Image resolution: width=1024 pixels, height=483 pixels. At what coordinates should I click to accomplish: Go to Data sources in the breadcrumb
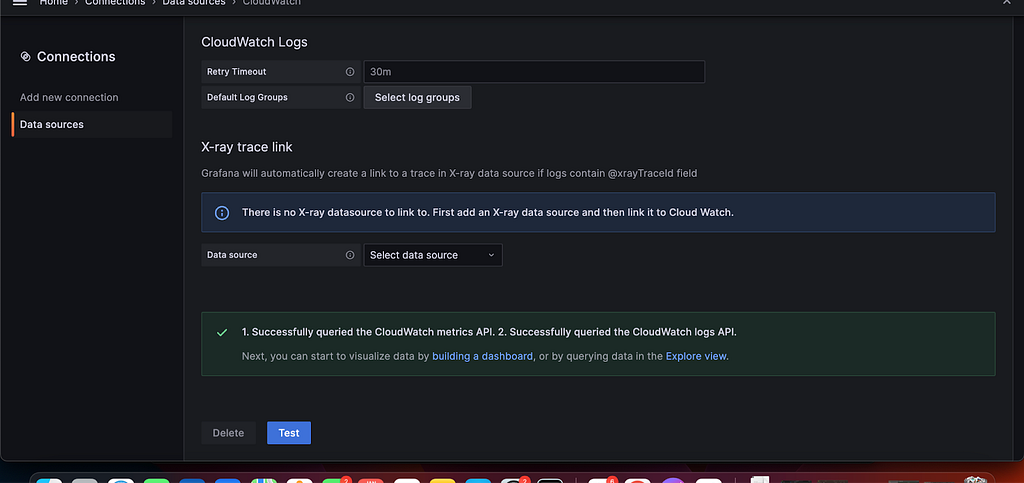(x=194, y=3)
